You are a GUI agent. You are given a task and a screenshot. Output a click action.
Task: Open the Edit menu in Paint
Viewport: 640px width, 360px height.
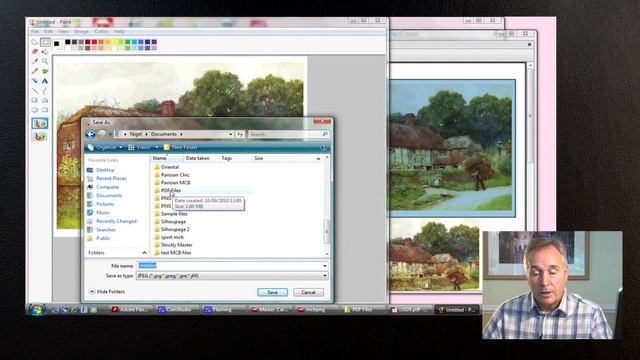[x=49, y=31]
